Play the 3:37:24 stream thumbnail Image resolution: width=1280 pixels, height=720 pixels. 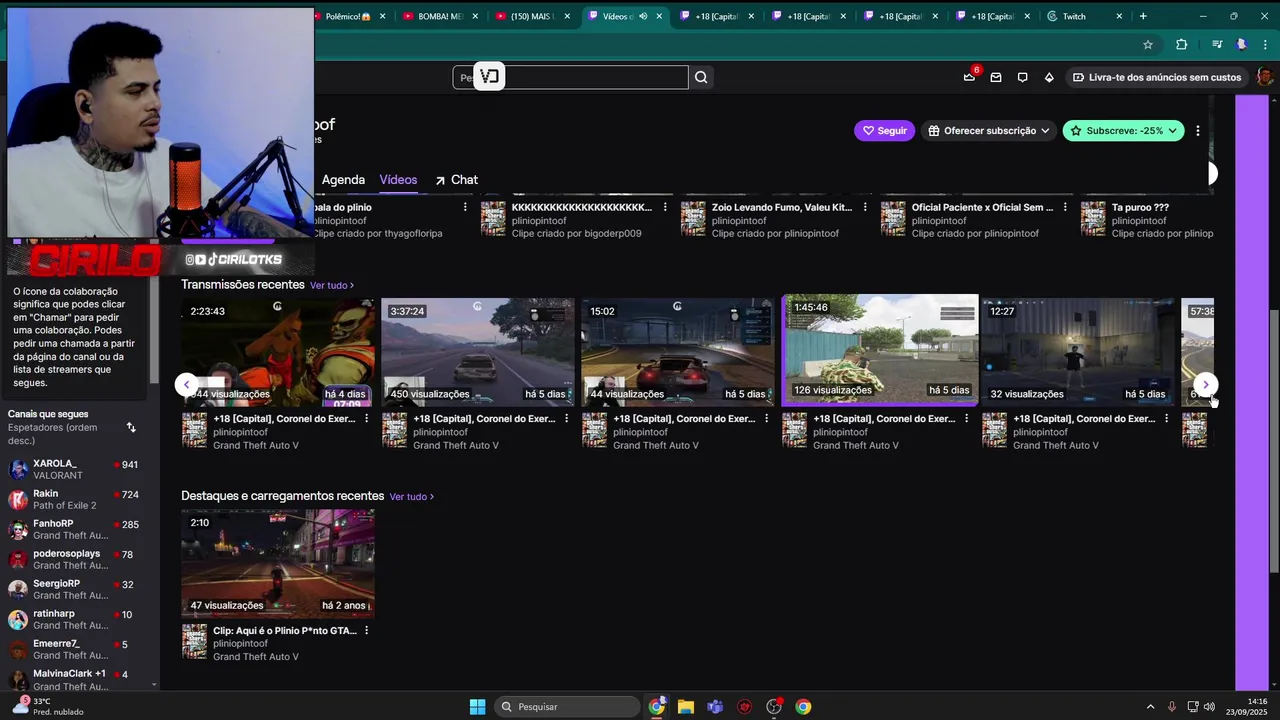pyautogui.click(x=478, y=352)
